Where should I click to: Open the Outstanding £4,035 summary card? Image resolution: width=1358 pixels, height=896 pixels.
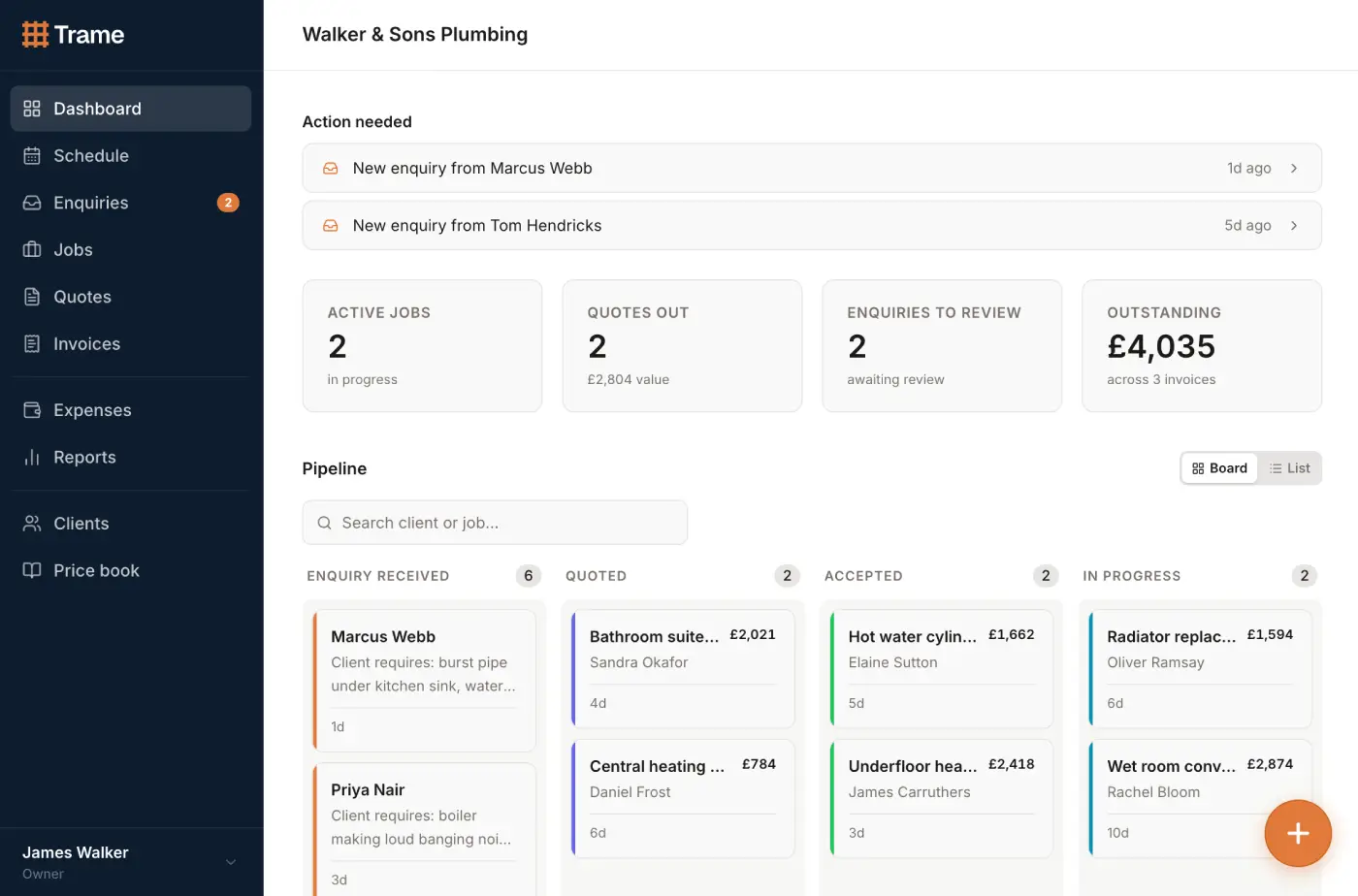point(1202,346)
